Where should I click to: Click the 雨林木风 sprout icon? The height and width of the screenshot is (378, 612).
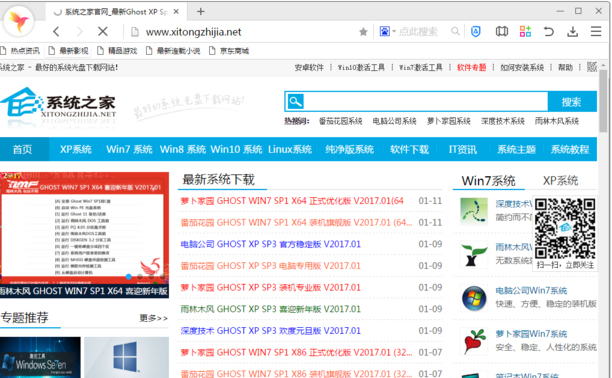coord(474,255)
